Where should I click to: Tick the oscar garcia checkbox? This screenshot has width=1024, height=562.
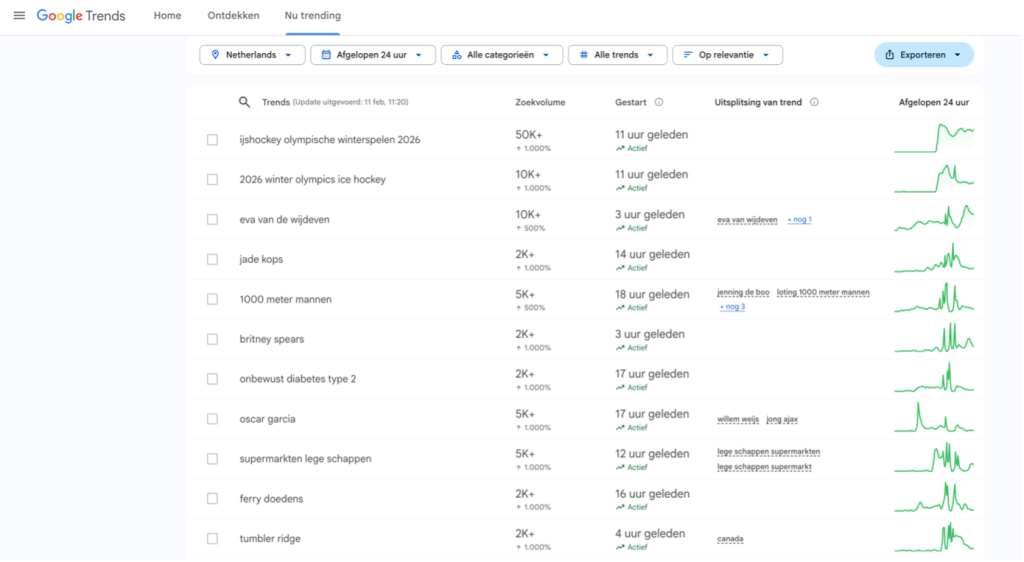[x=212, y=419]
